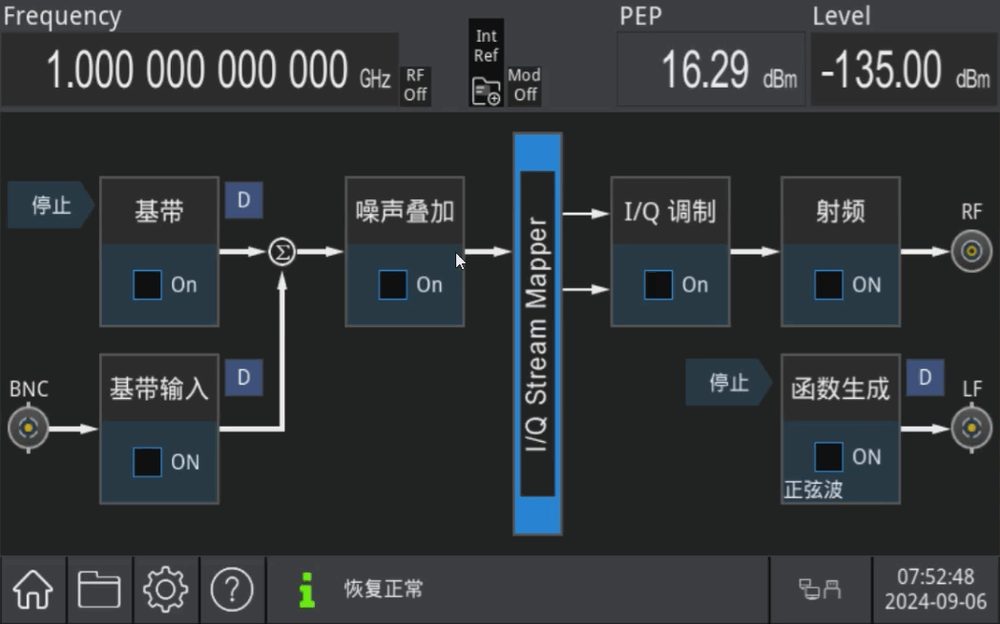
Task: Click the clock showing 07:52:48
Action: (x=936, y=577)
